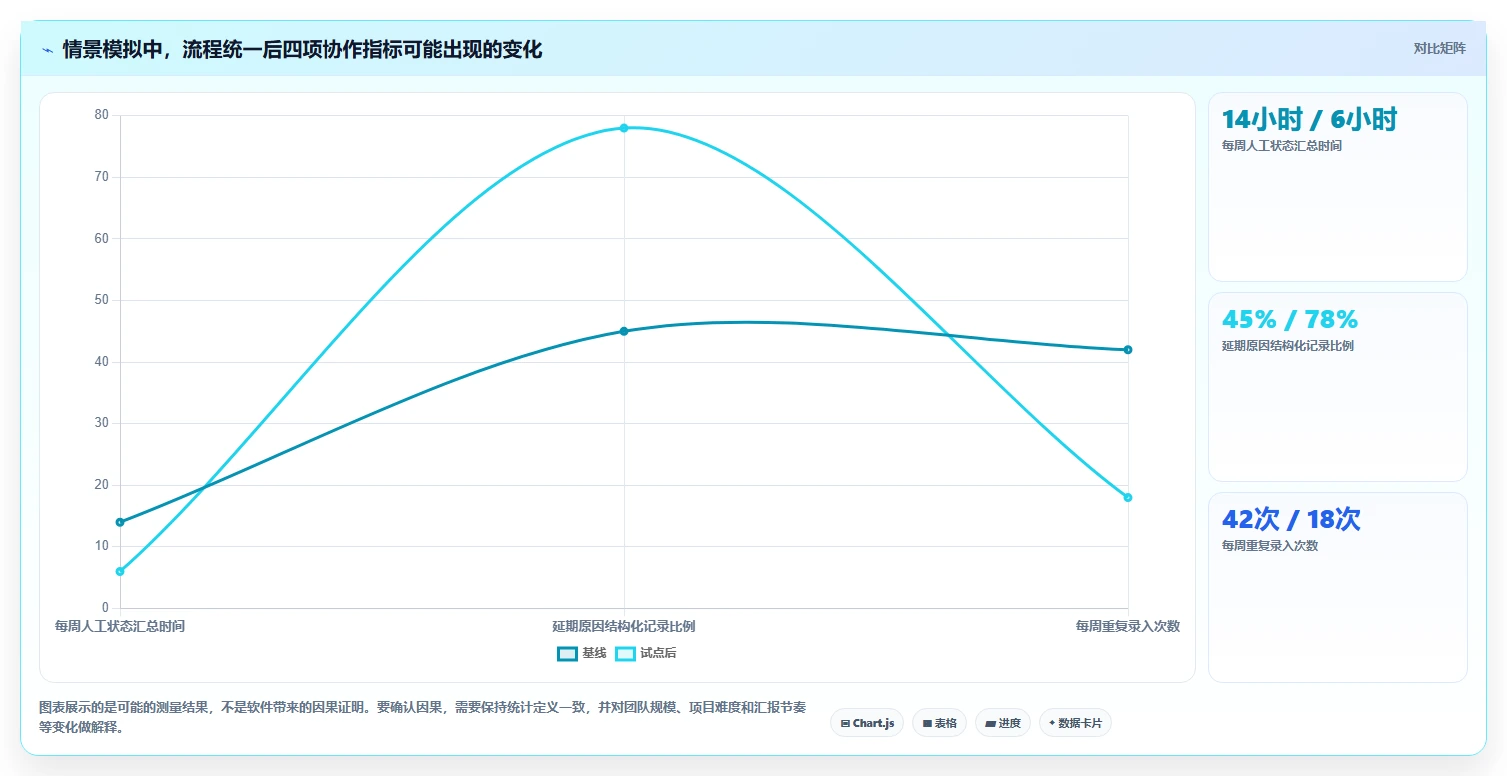Click the 试点后 peak data point at 78

pyautogui.click(x=624, y=128)
